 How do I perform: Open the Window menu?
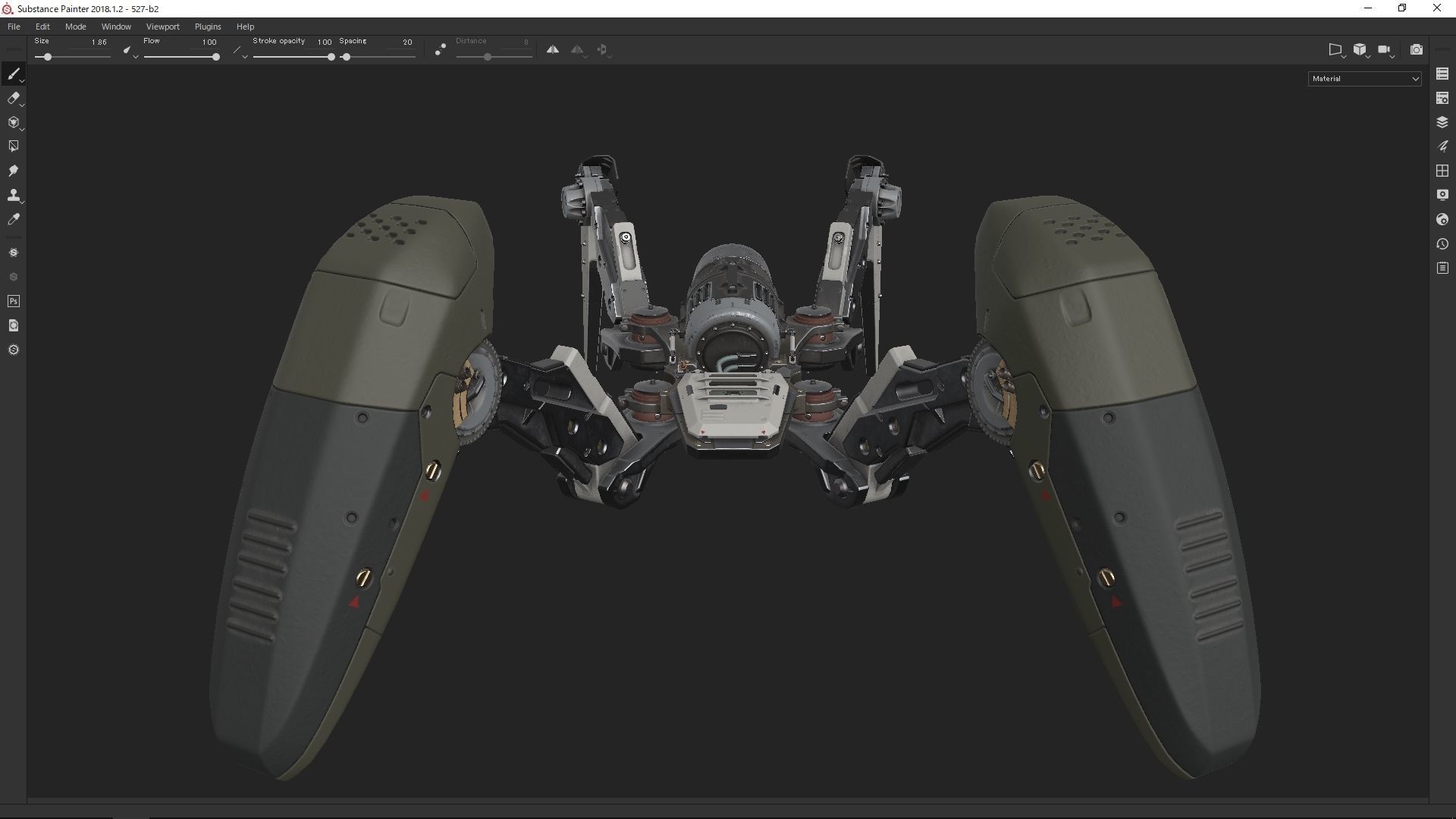click(x=116, y=27)
